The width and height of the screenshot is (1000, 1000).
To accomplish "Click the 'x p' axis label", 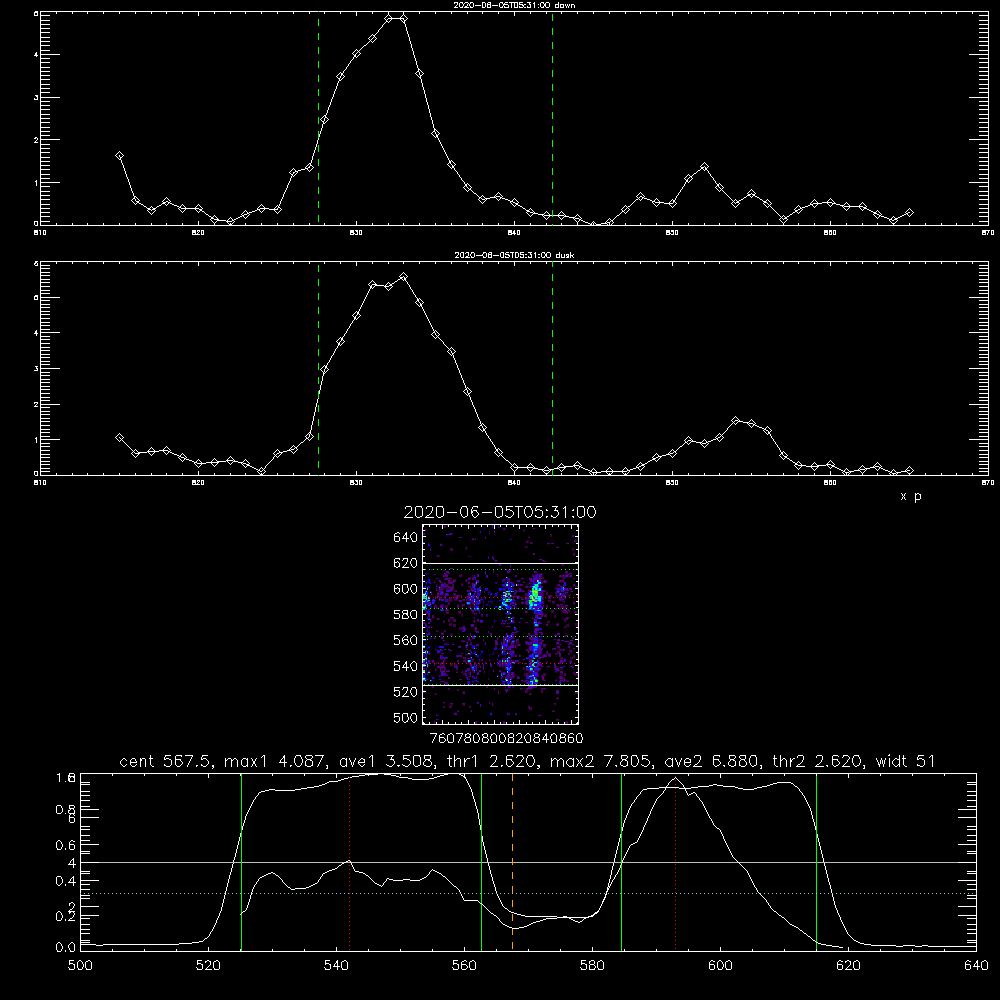I will [911, 496].
